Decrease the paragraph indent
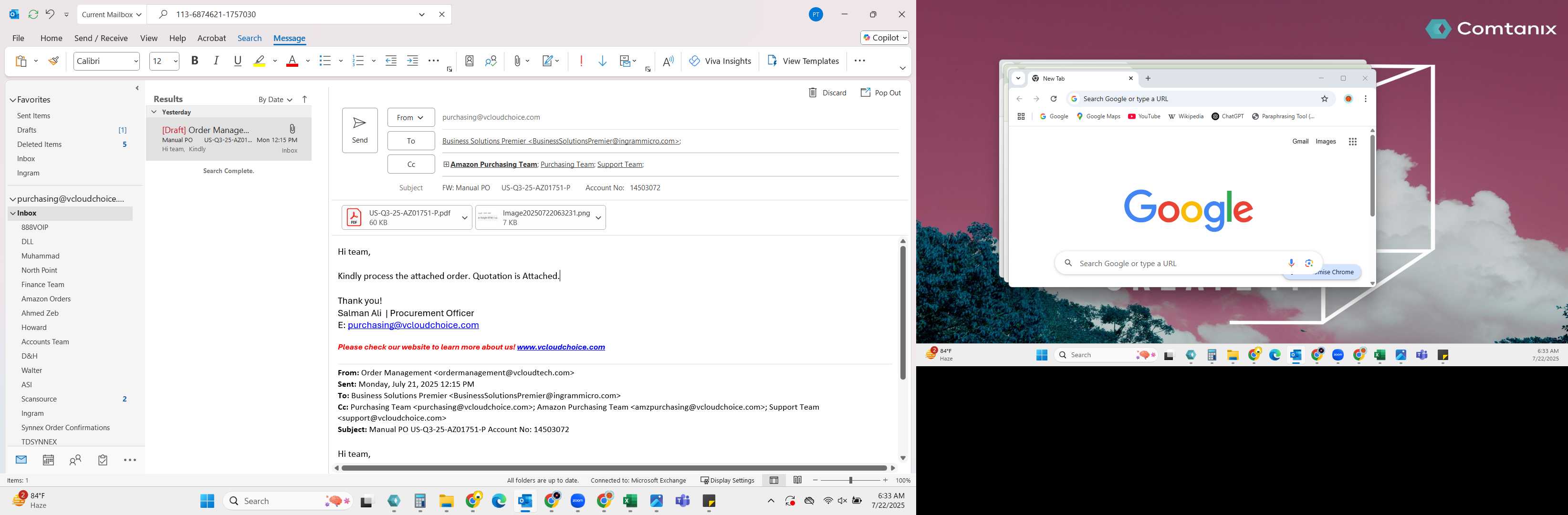The image size is (1568, 515). pos(391,61)
